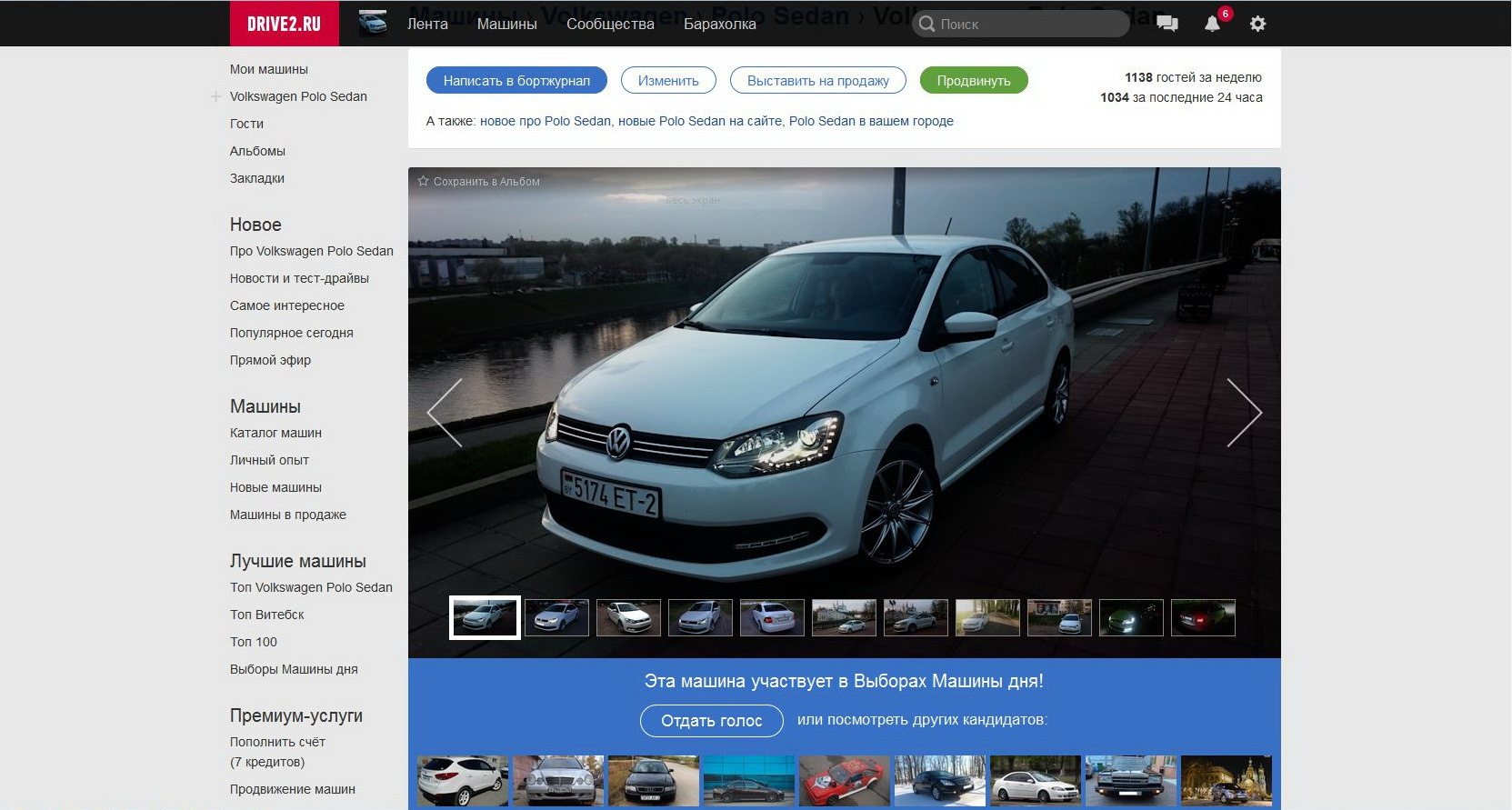Open the messages chat icon

(1167, 24)
